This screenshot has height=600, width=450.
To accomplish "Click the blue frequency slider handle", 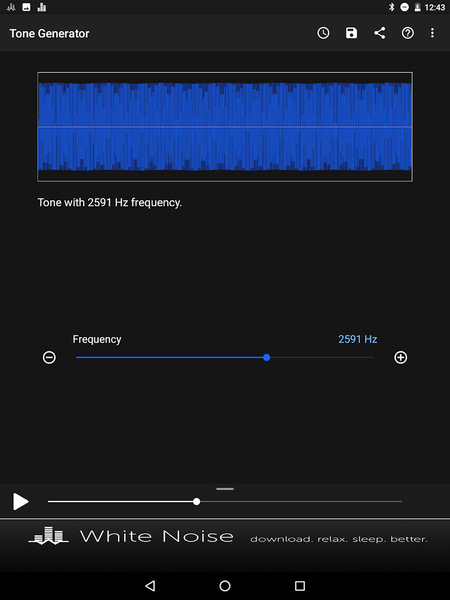I will (267, 357).
